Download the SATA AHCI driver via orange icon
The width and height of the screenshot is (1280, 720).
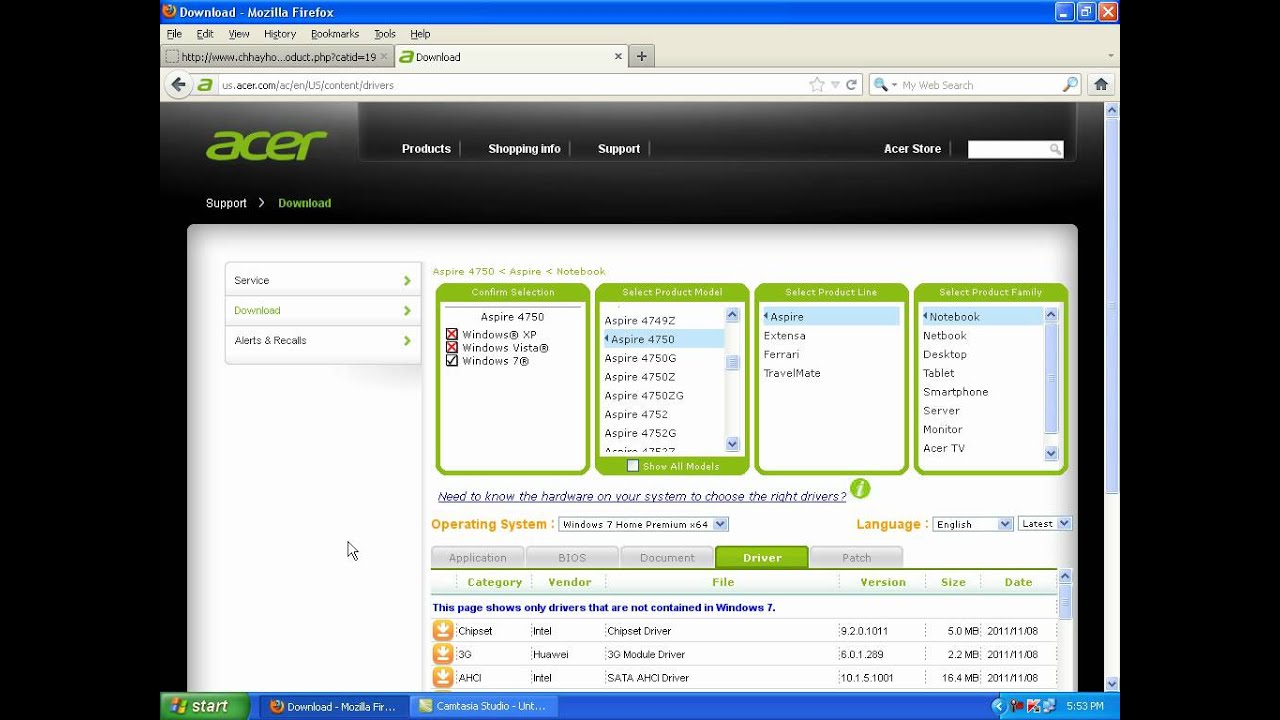coord(442,676)
